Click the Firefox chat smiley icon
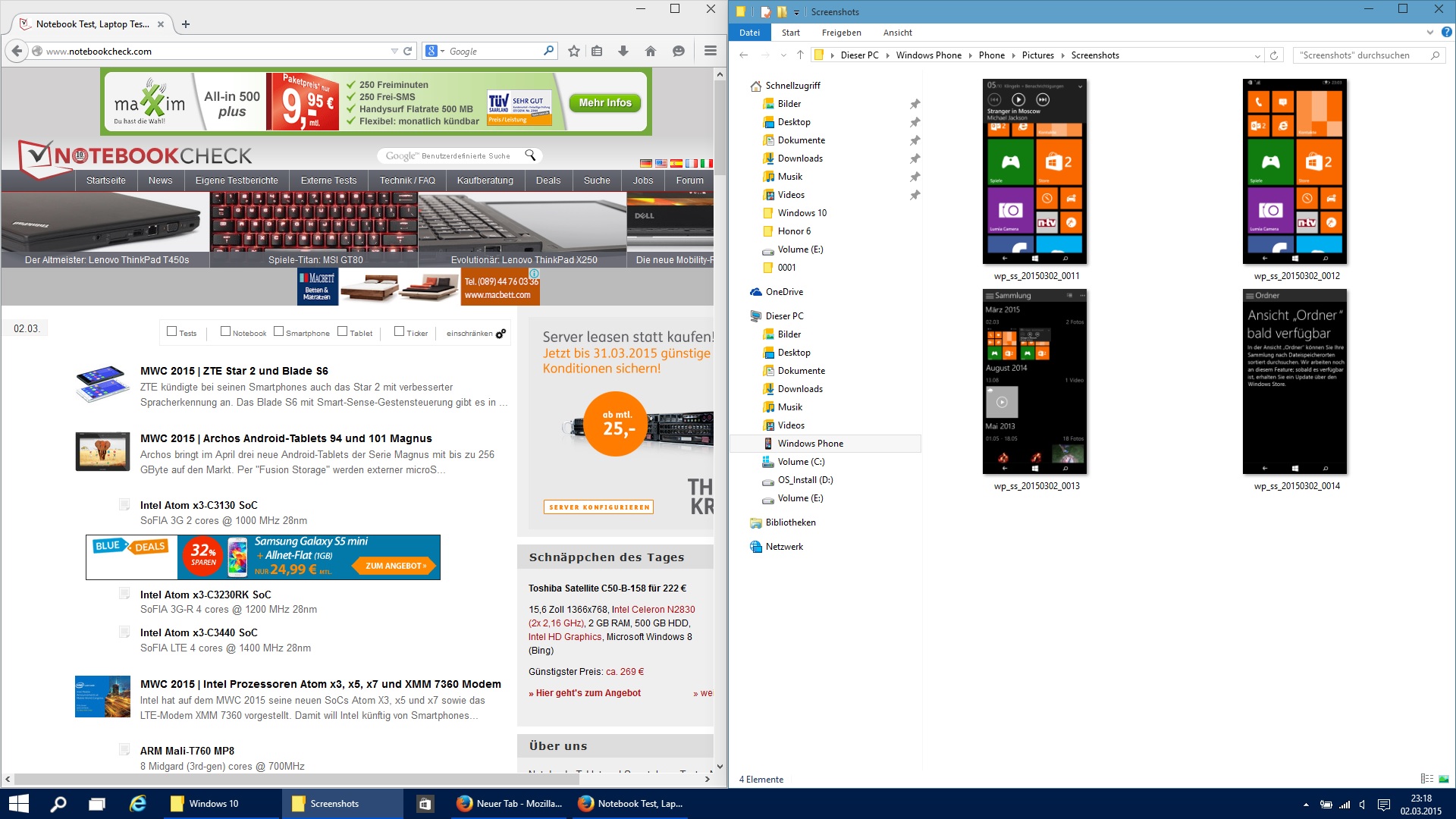Screen dimensions: 1456x819 (679, 51)
